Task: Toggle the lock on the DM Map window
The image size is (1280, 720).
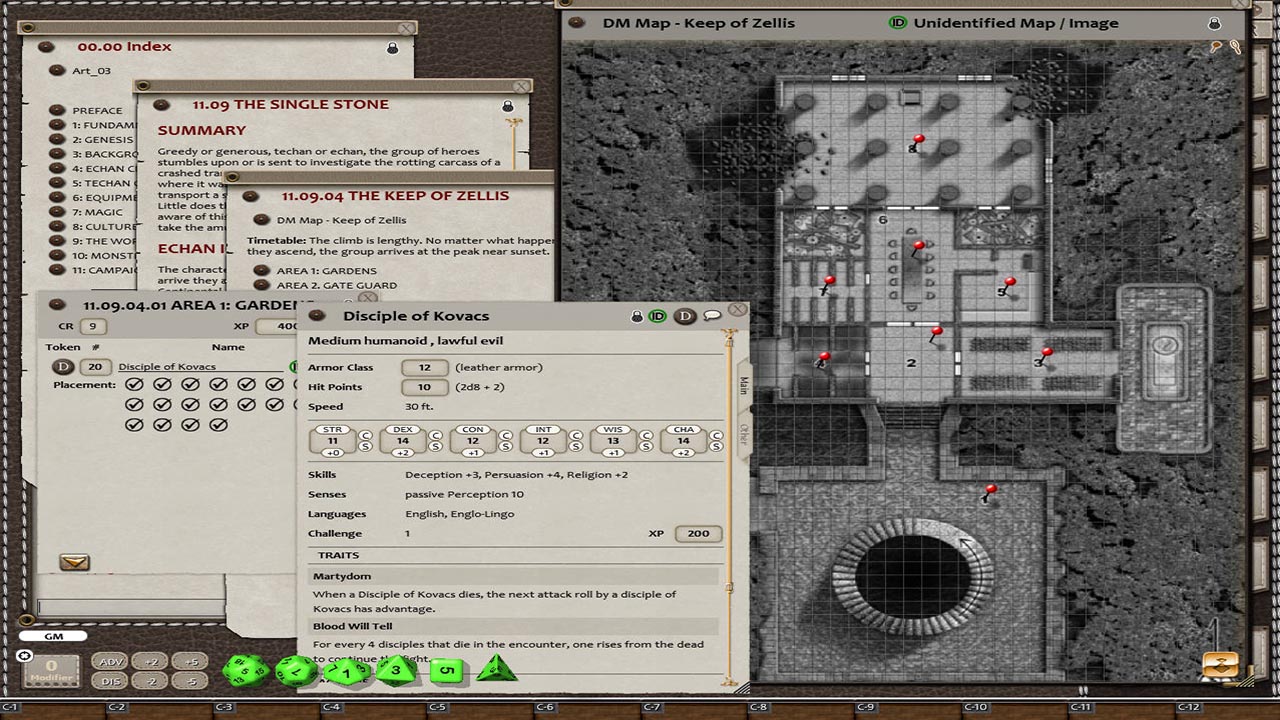Action: (x=1214, y=21)
